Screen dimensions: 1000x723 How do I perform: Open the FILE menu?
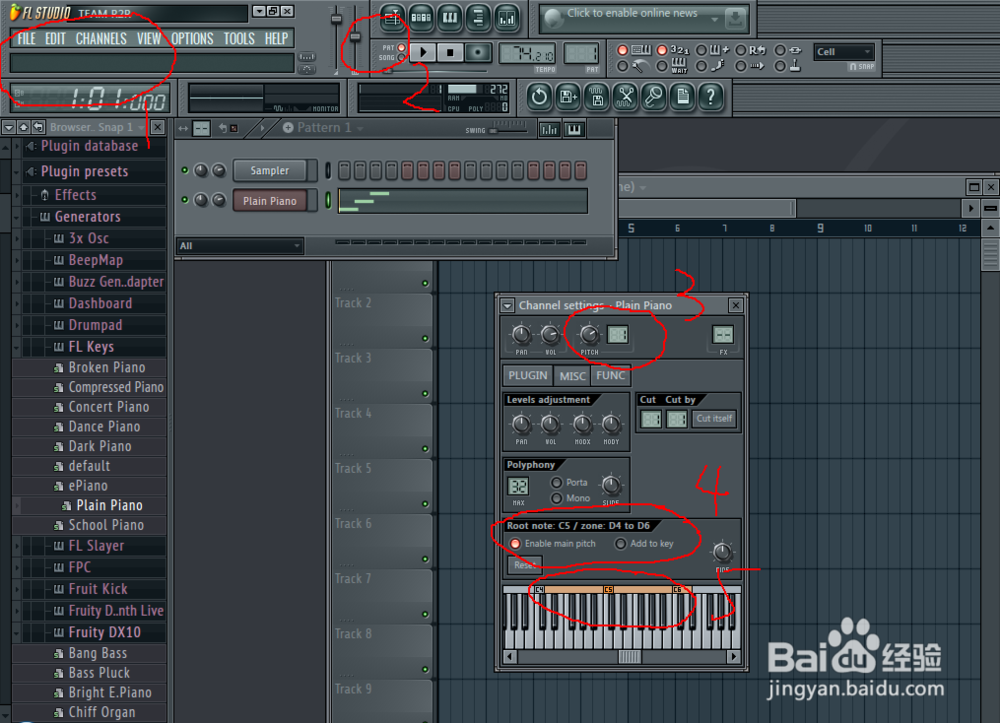(x=27, y=39)
